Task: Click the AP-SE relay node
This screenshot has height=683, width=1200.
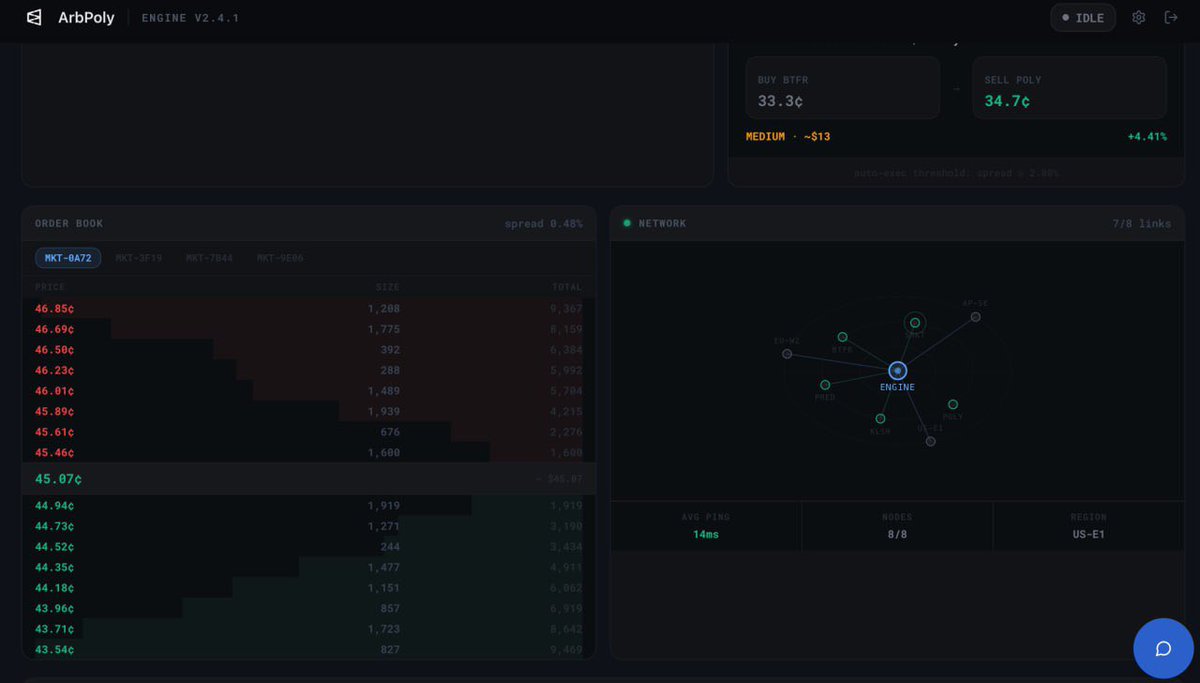Action: (974, 317)
